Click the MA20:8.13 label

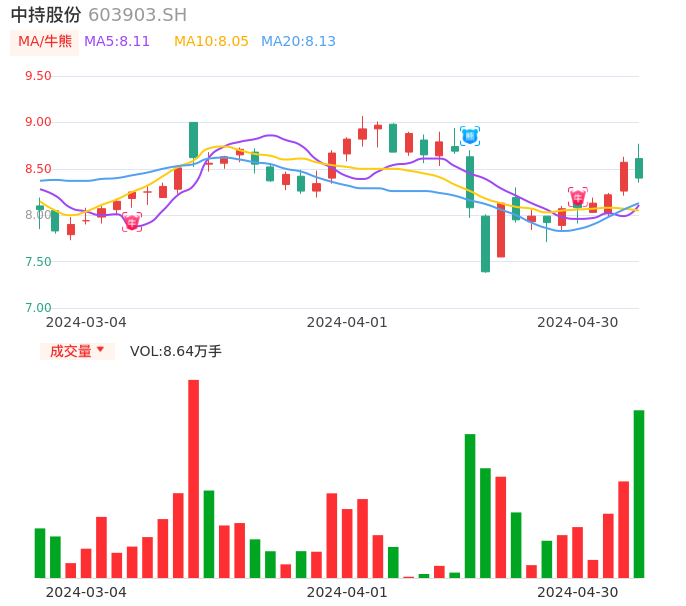click(298, 42)
